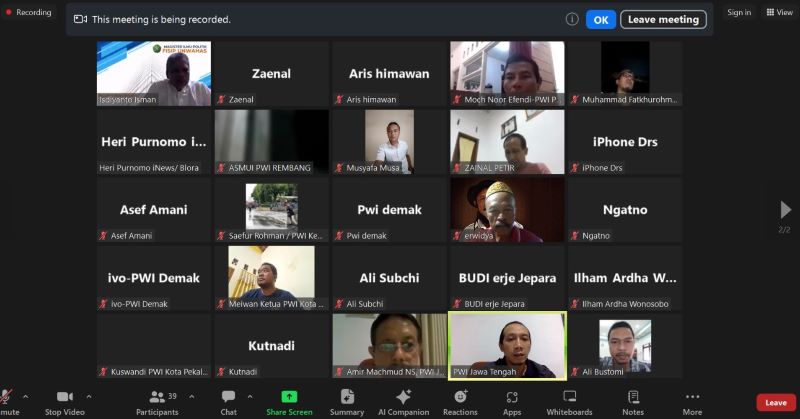
Task: Open the Chat panel
Action: coord(228,401)
